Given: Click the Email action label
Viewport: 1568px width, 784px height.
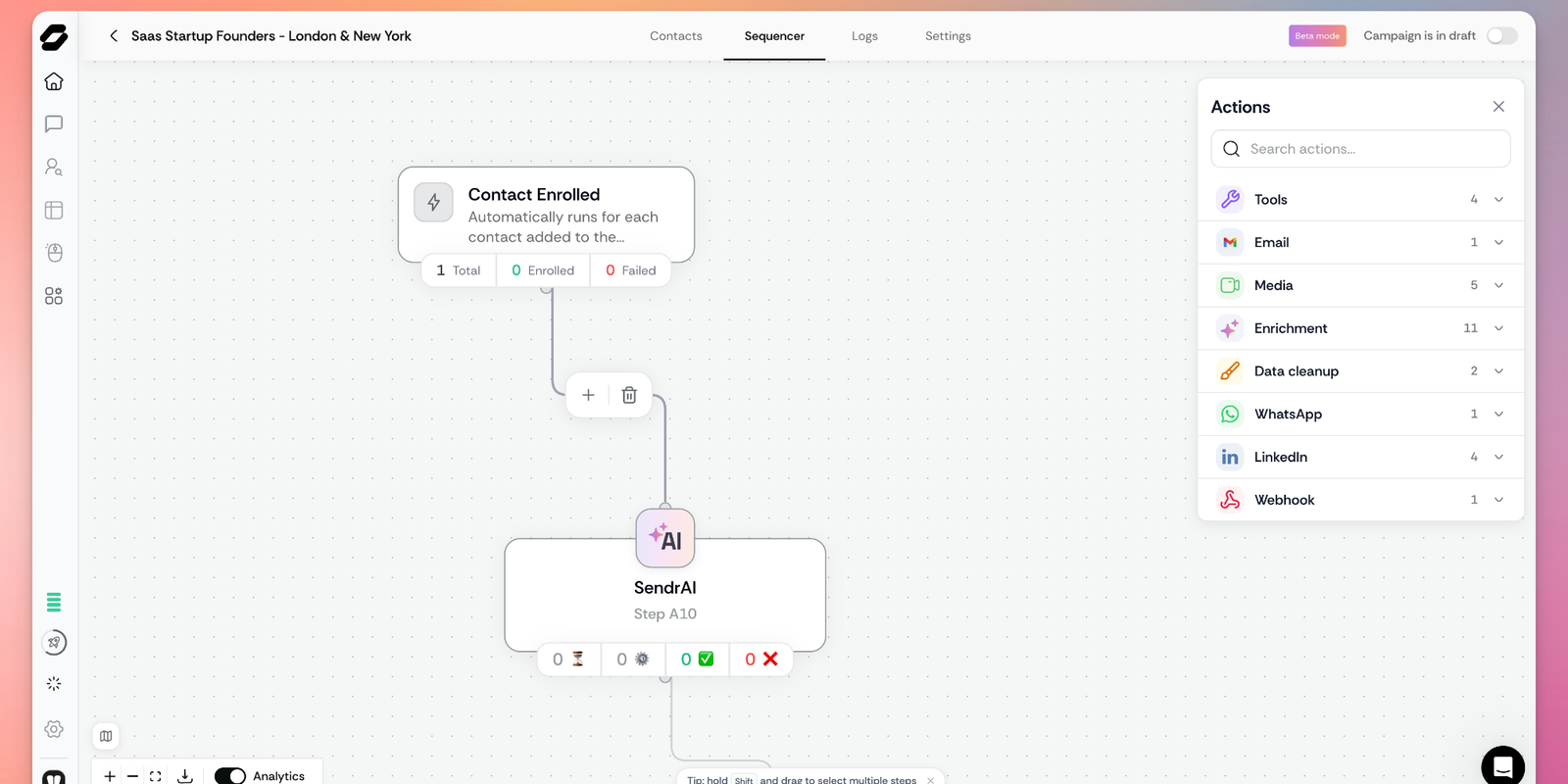Looking at the screenshot, I should (x=1272, y=243).
